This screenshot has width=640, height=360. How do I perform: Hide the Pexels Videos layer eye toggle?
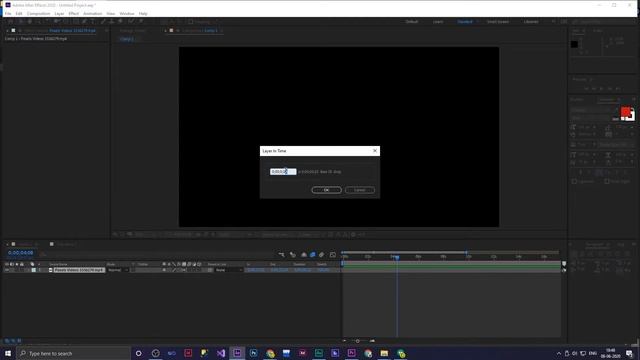click(7, 270)
